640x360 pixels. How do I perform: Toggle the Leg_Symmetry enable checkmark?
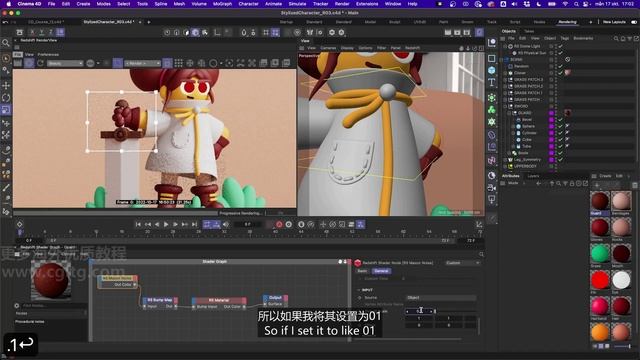560,160
